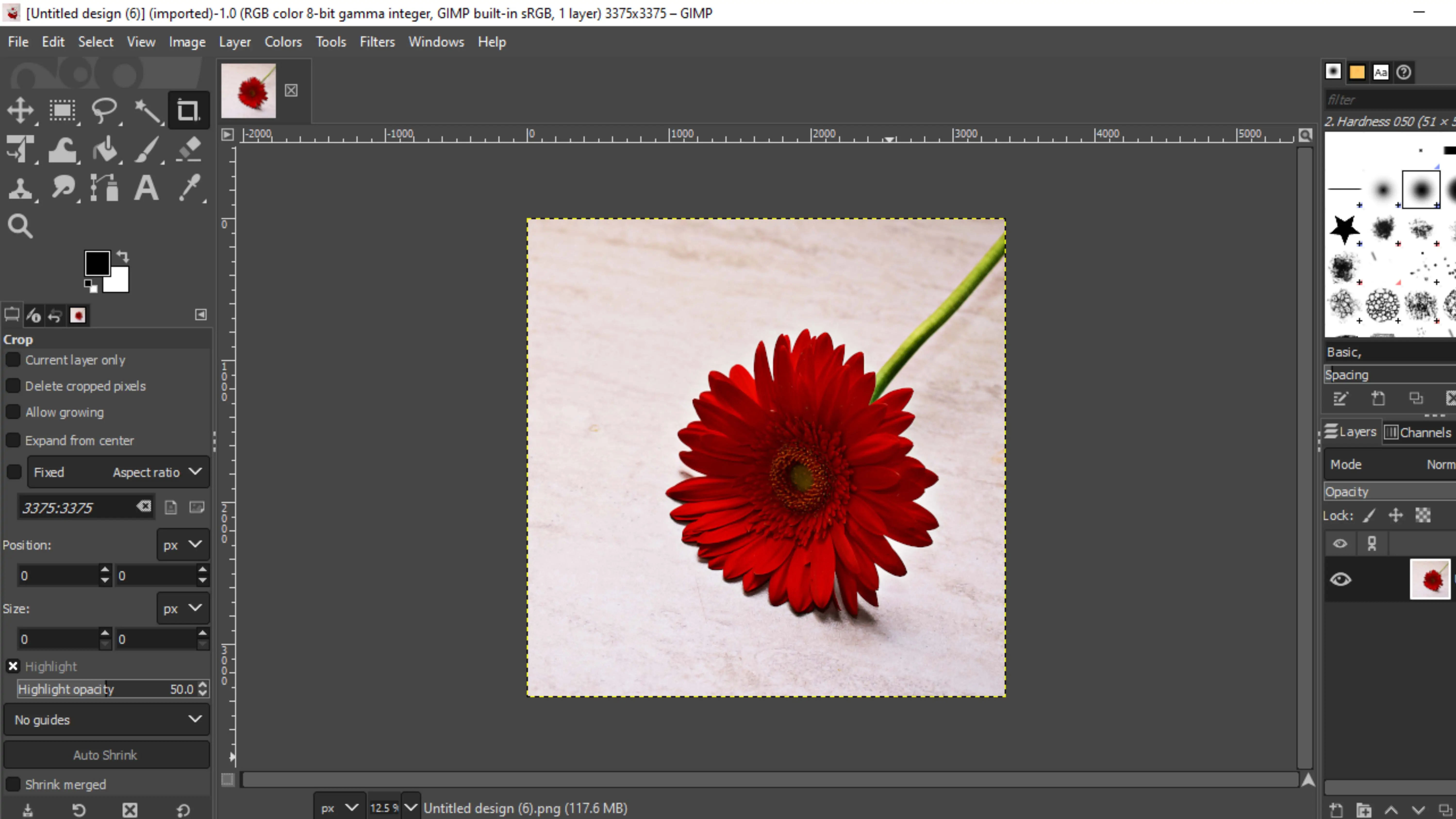Open the No guides dropdown

[107, 720]
